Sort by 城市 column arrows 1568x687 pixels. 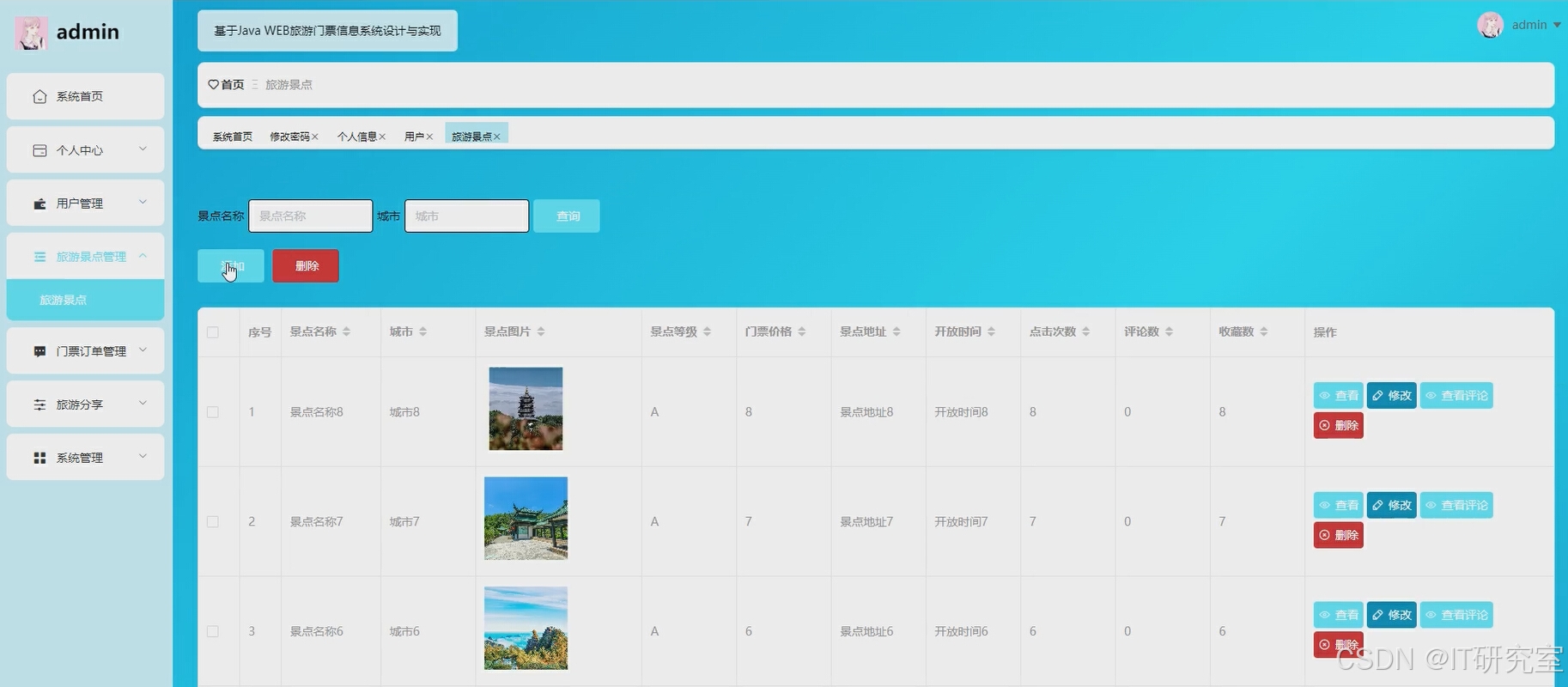tap(422, 331)
